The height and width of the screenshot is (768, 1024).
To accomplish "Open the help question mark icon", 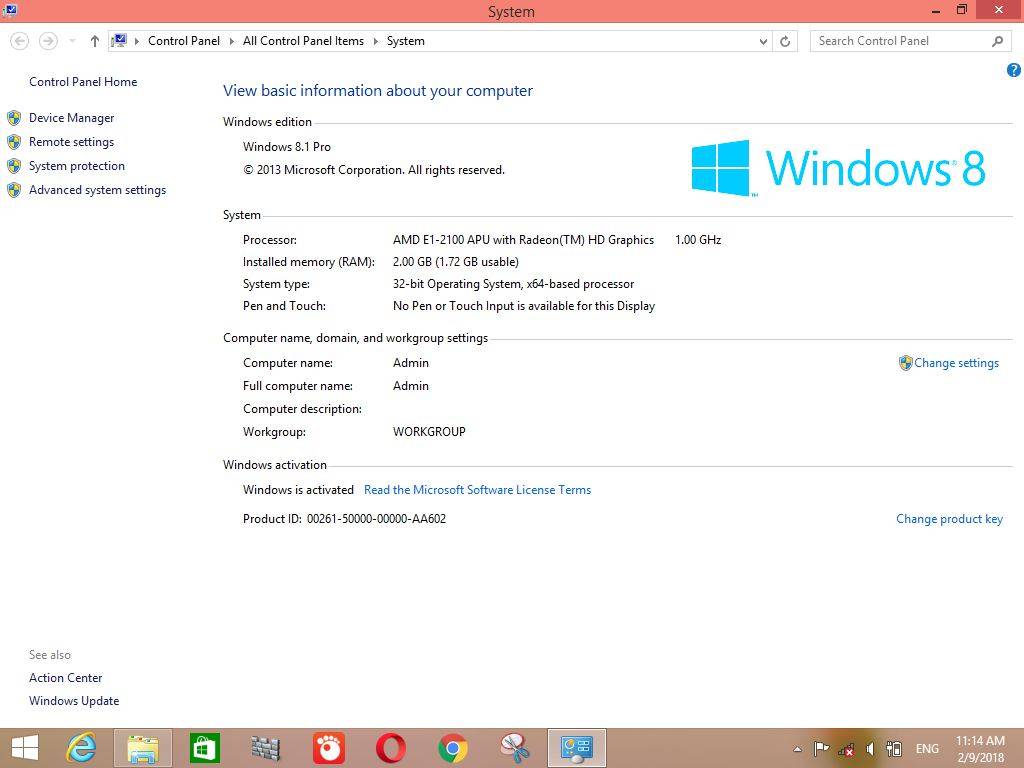I will tap(1014, 70).
